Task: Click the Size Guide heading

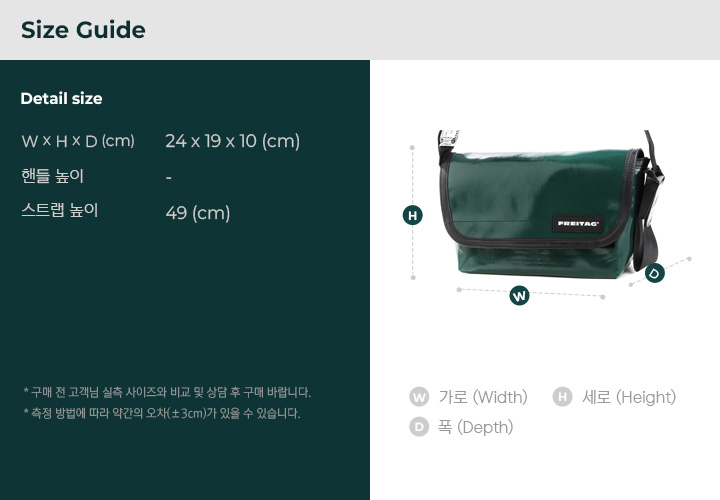Action: (x=83, y=30)
